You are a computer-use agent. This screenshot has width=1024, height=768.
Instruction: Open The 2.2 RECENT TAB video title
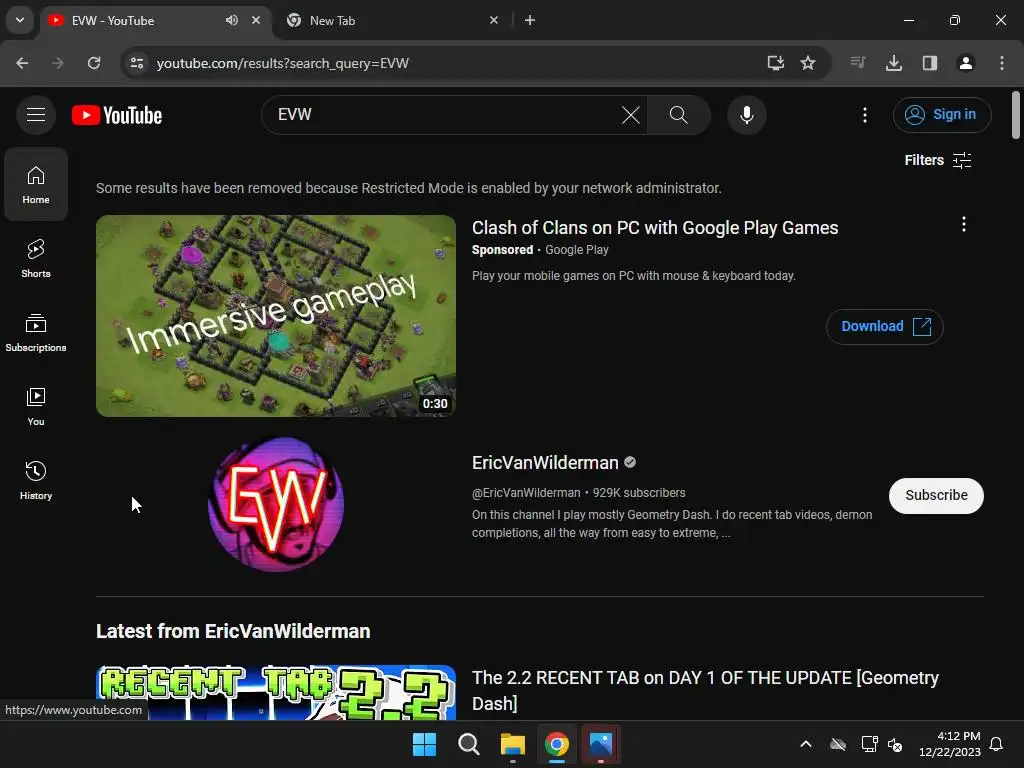click(x=705, y=690)
